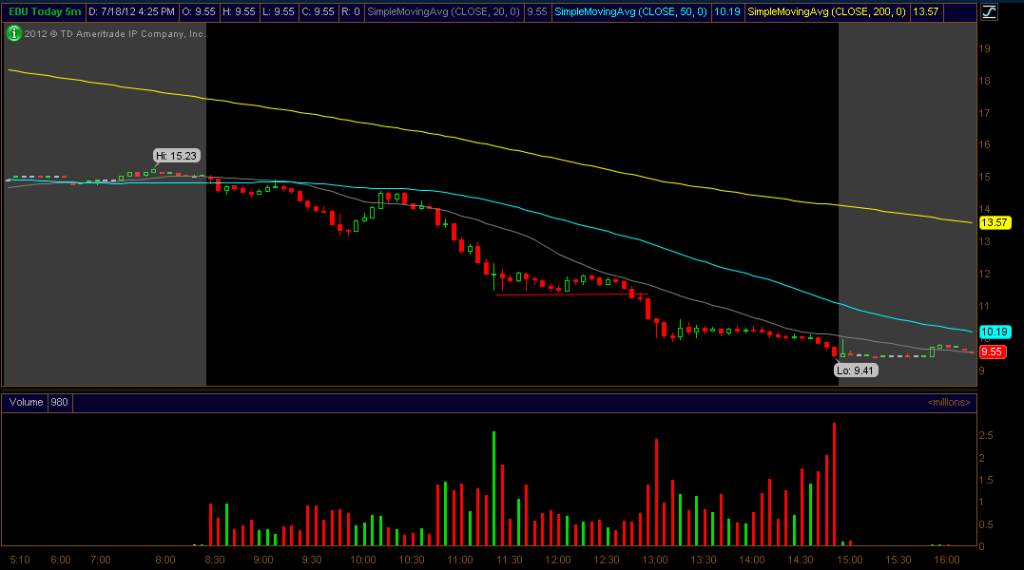
Task: Click the 10.19 value in header
Action: 727,12
